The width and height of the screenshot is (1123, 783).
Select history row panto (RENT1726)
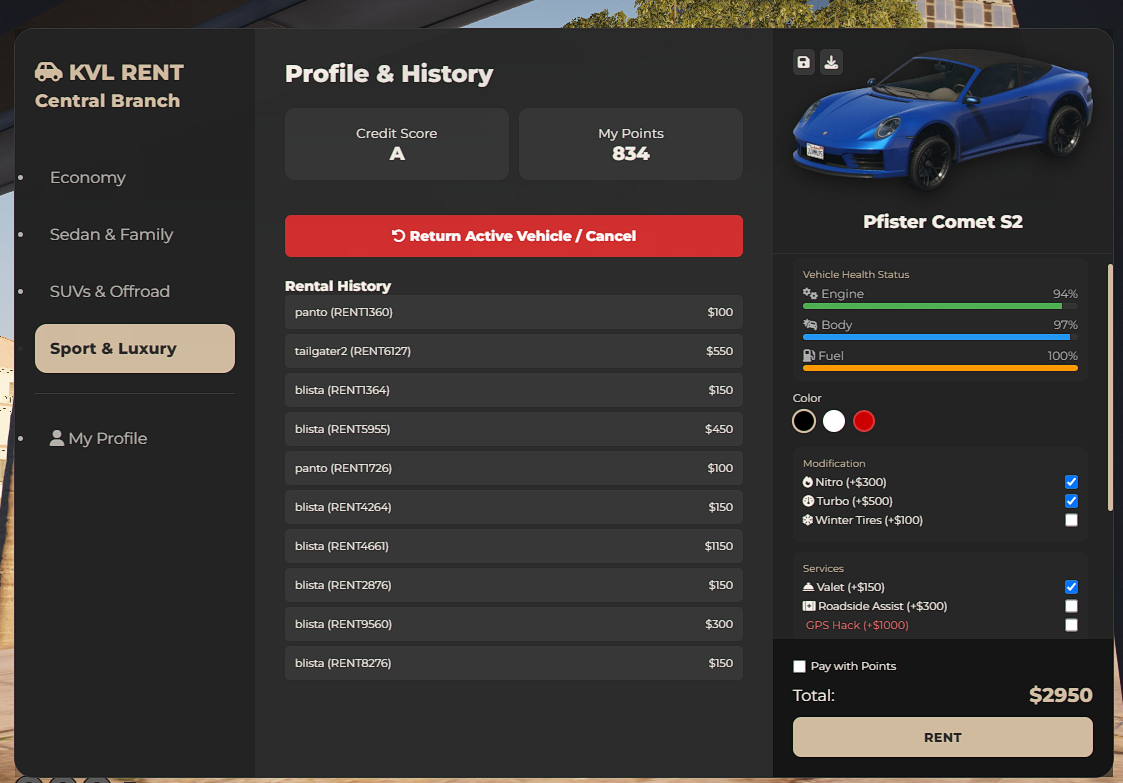[x=514, y=468]
